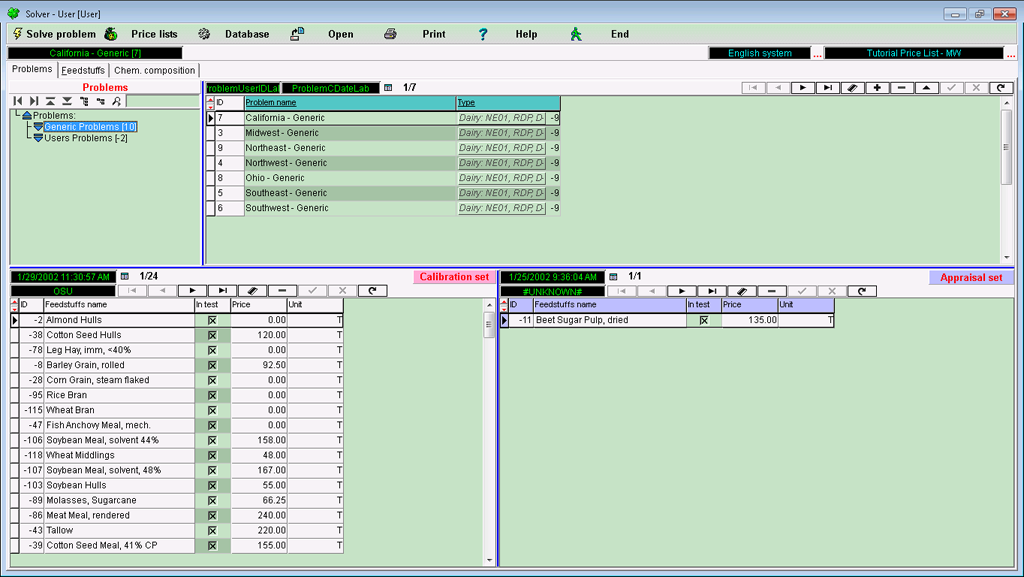Viewport: 1024px width, 577px height.
Task: Click the Database gear icon
Action: click(204, 34)
